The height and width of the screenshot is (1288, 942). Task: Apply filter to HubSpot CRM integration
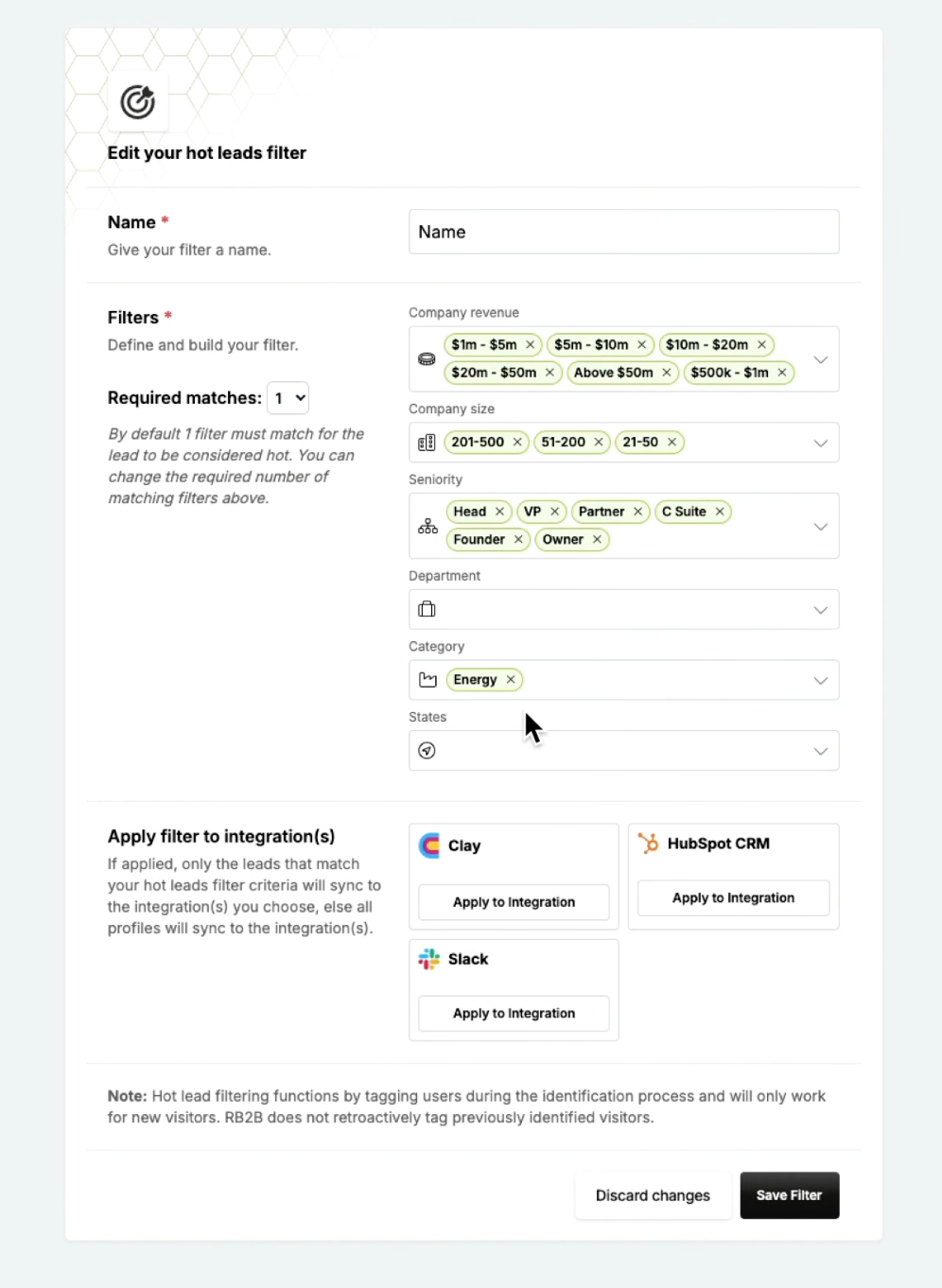point(733,898)
